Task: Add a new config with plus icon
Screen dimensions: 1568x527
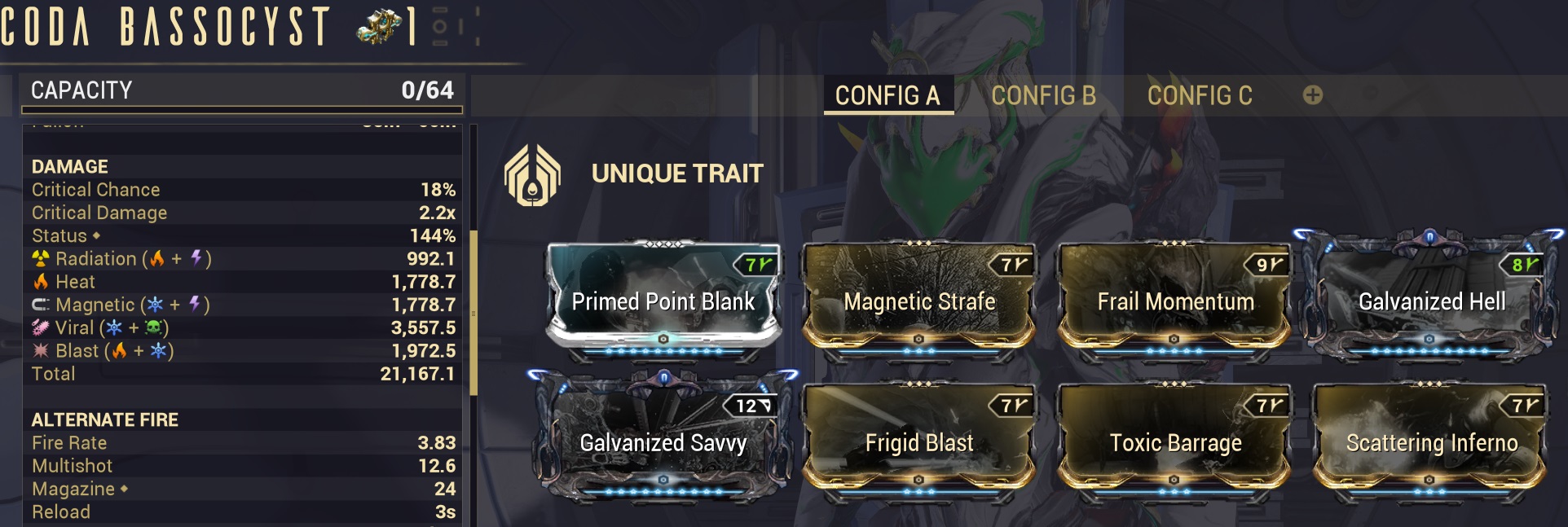Action: tap(1312, 95)
